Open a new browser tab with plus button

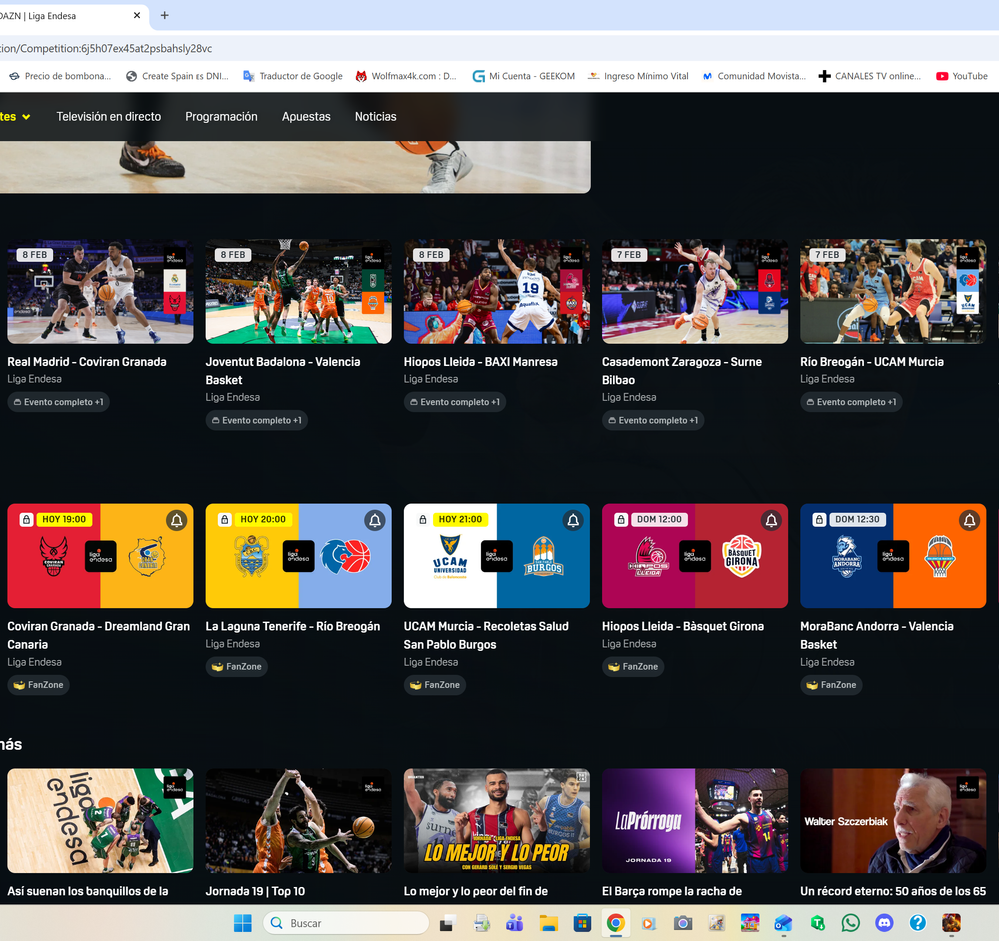coord(165,15)
